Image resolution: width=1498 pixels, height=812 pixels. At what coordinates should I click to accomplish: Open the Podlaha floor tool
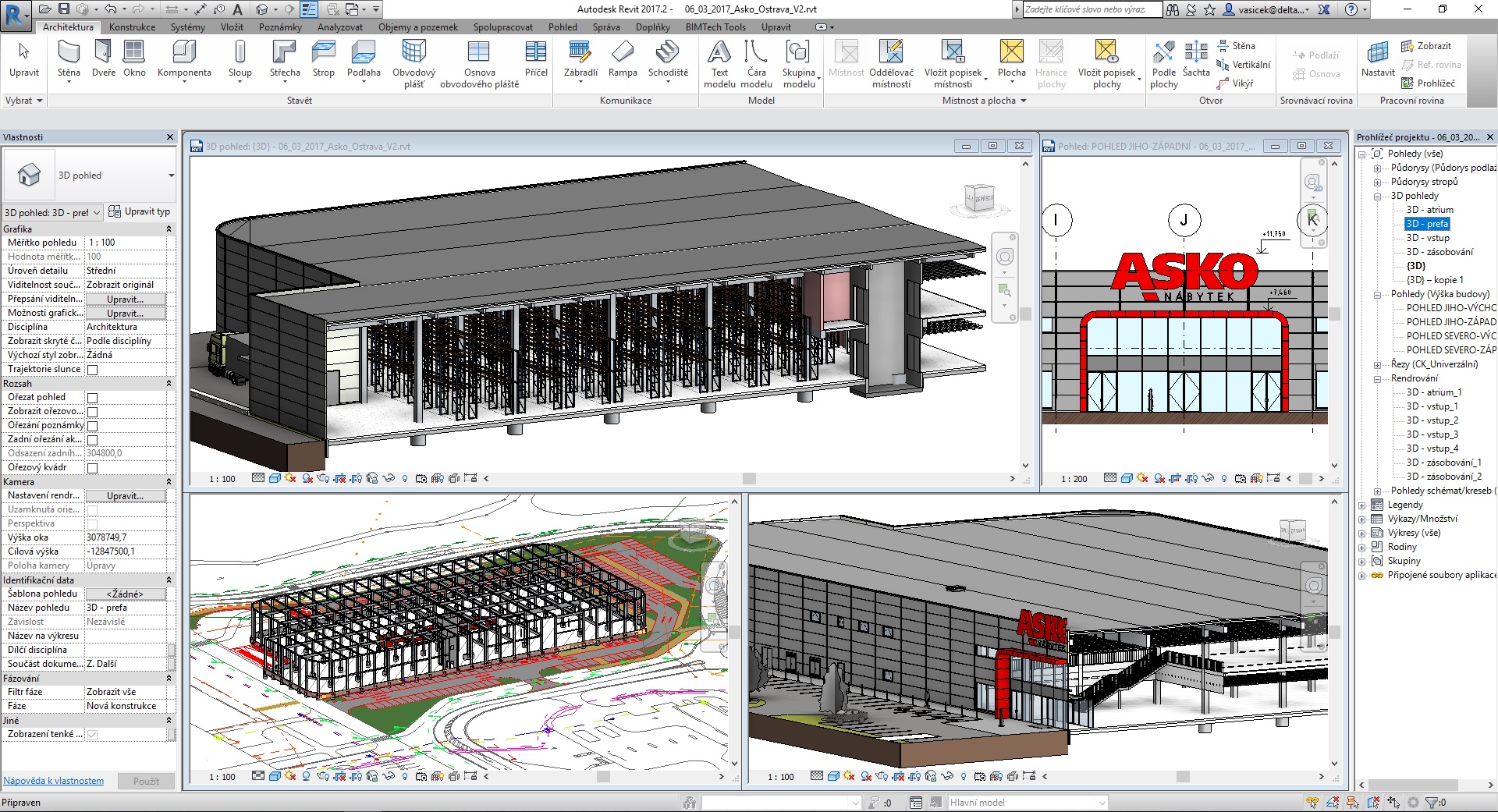(364, 59)
